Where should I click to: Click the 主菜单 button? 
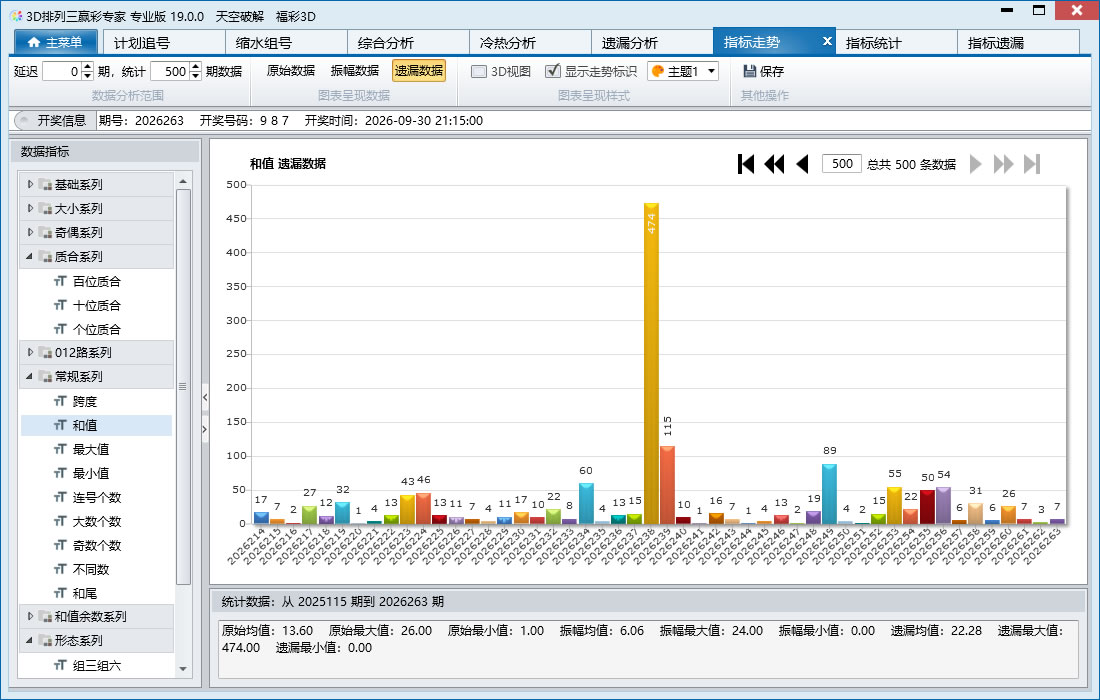point(55,42)
